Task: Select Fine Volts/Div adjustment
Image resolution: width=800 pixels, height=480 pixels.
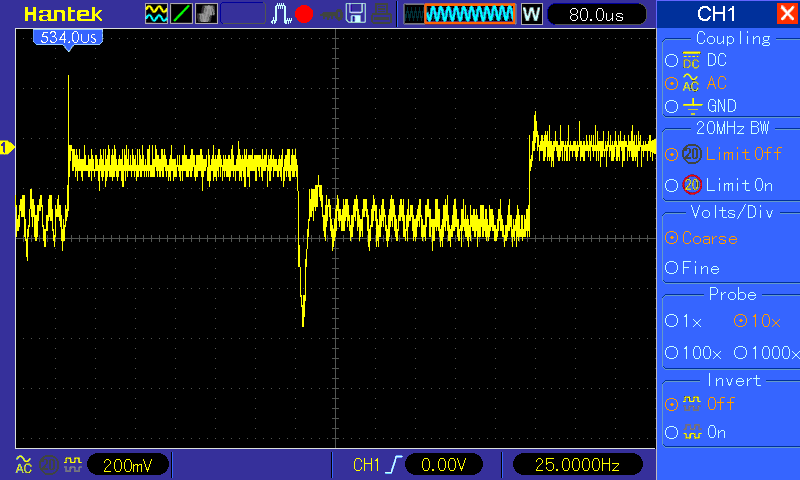Action: tap(692, 268)
